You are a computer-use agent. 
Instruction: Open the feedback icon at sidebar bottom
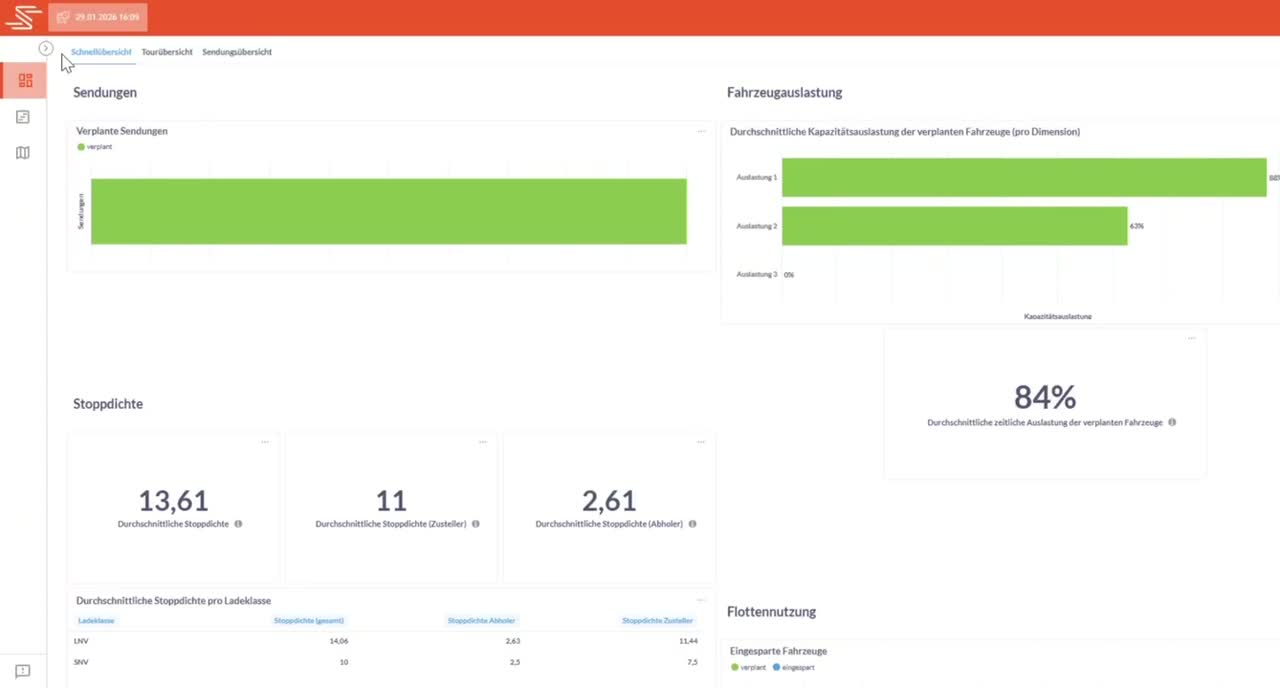[x=23, y=671]
